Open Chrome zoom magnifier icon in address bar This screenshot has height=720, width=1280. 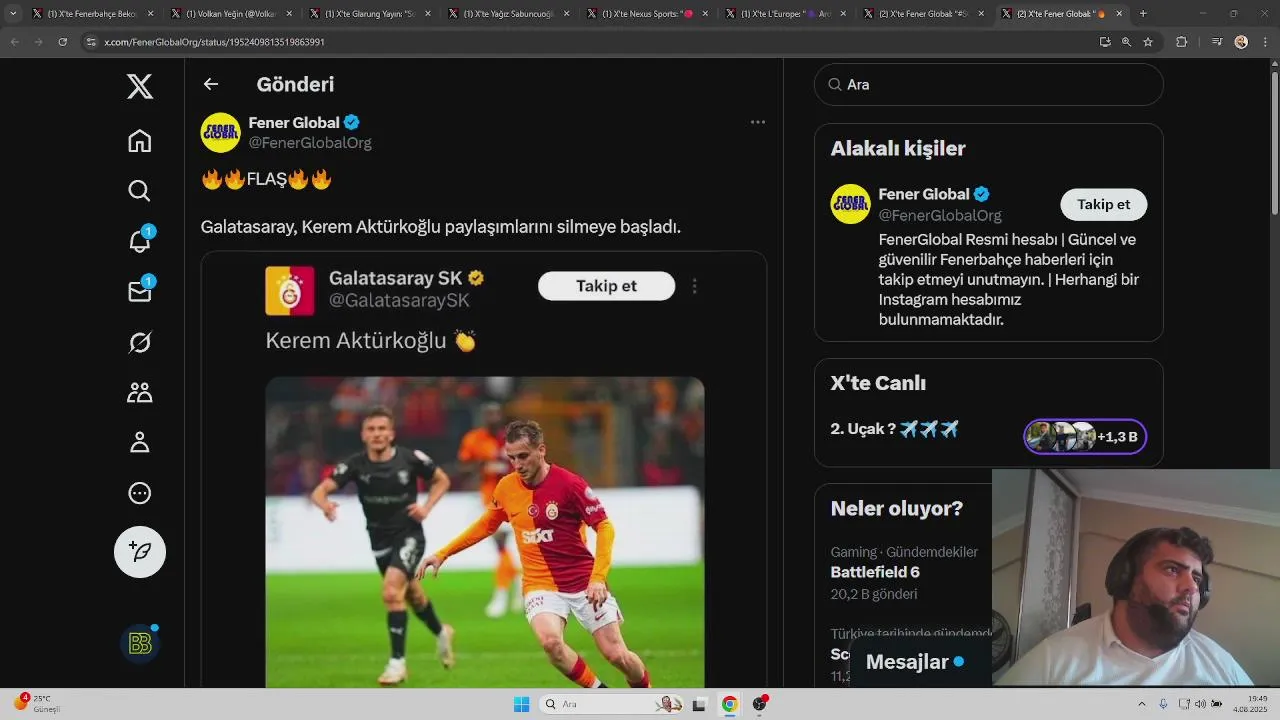pos(1126,42)
